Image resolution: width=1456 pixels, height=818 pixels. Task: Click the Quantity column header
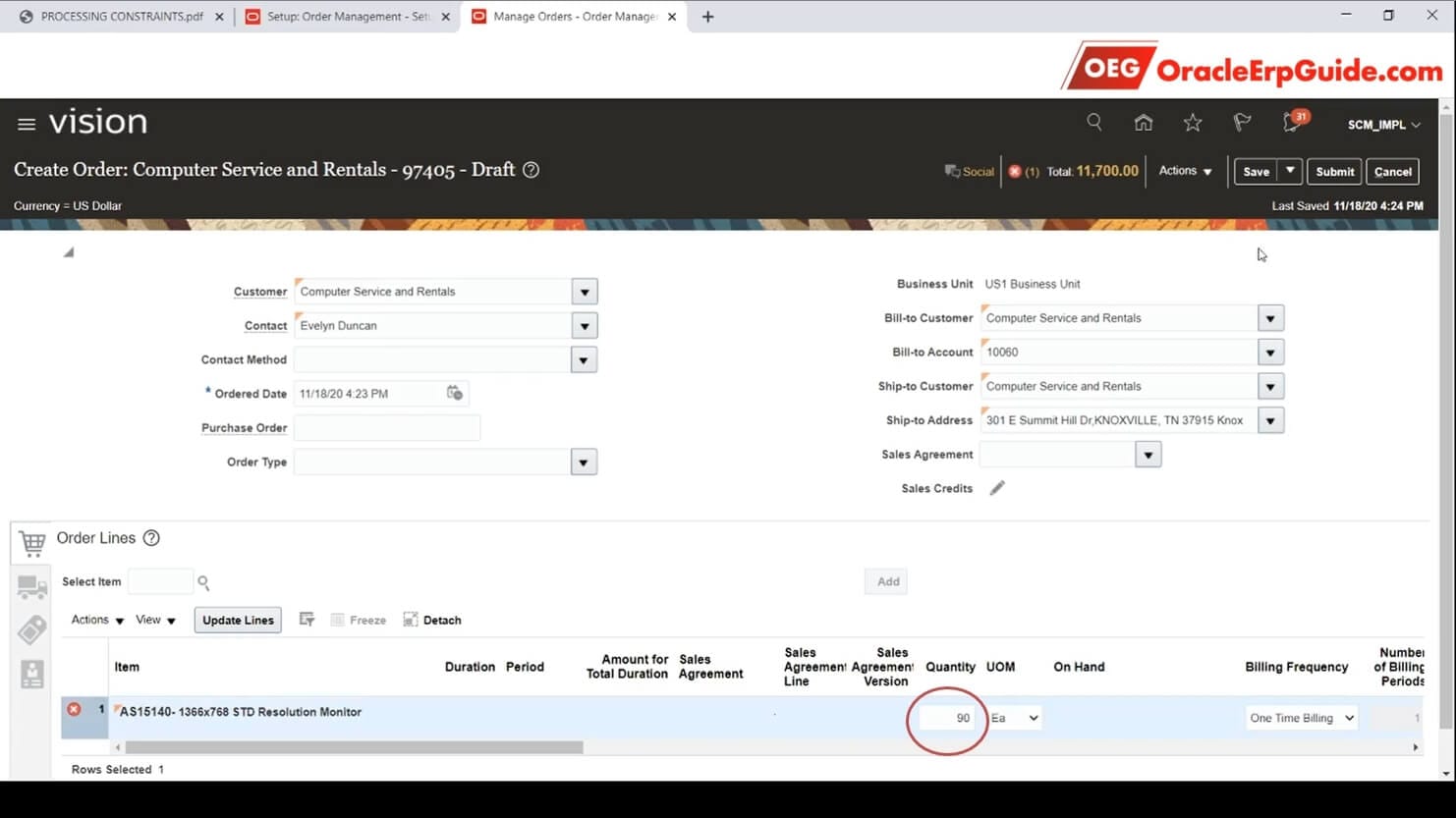(950, 667)
